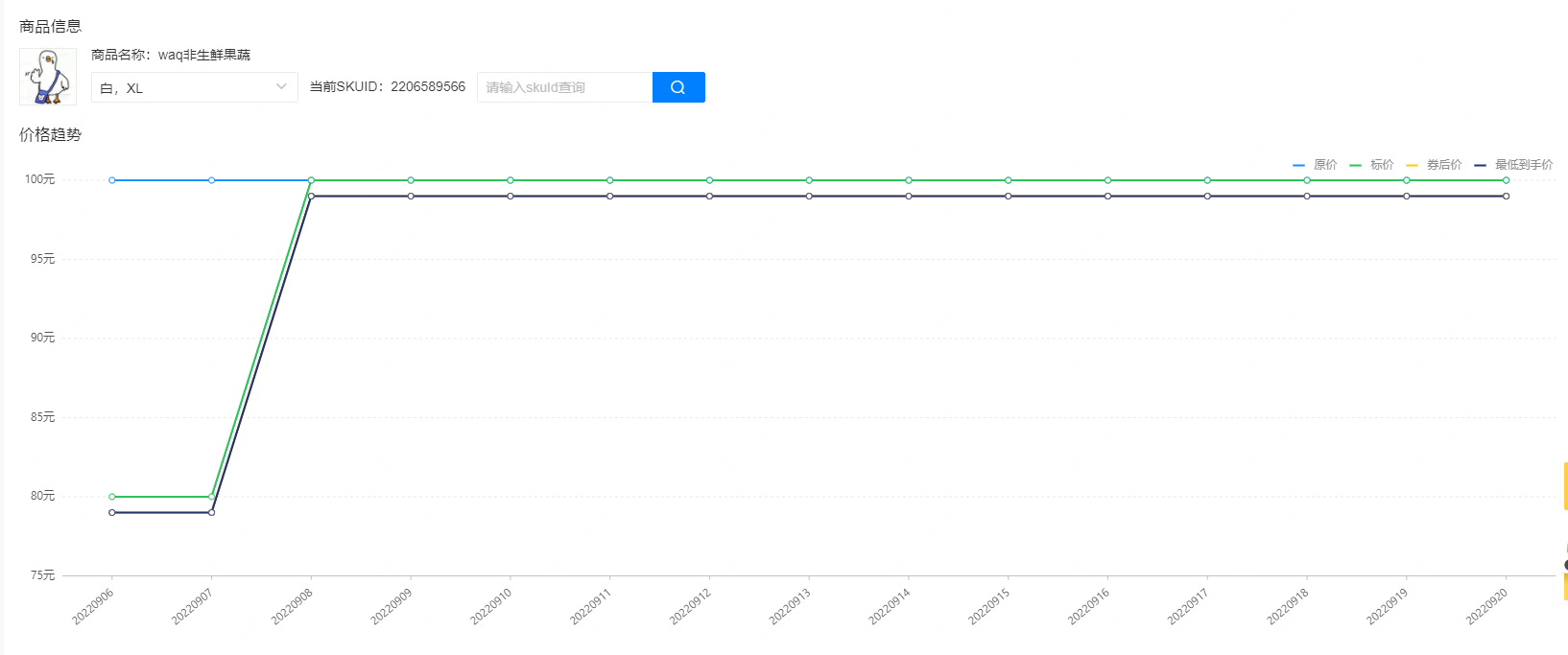This screenshot has height=655, width=1568.
Task: Toggle the 原价 series in the legend
Action: 1325,165
